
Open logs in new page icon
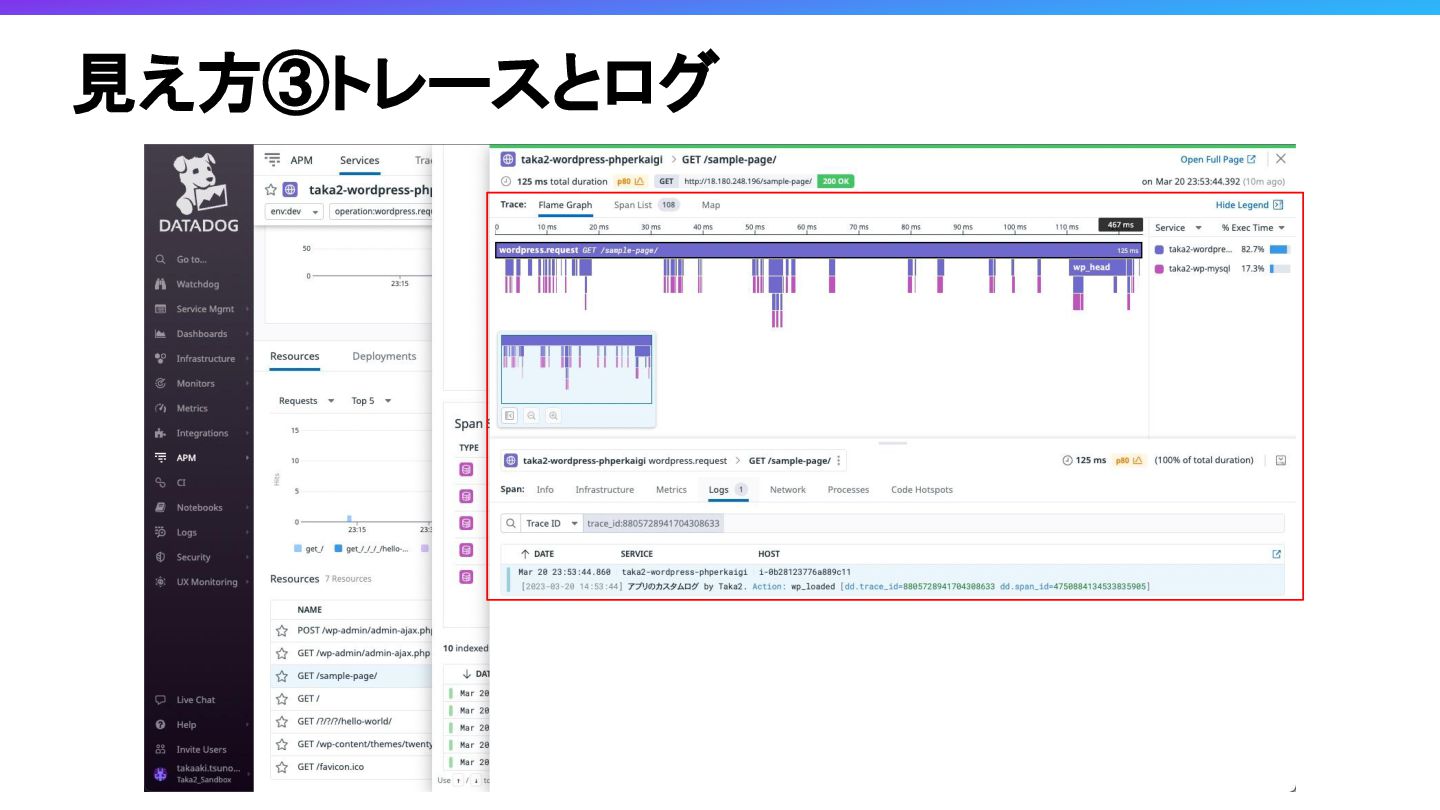(1276, 554)
